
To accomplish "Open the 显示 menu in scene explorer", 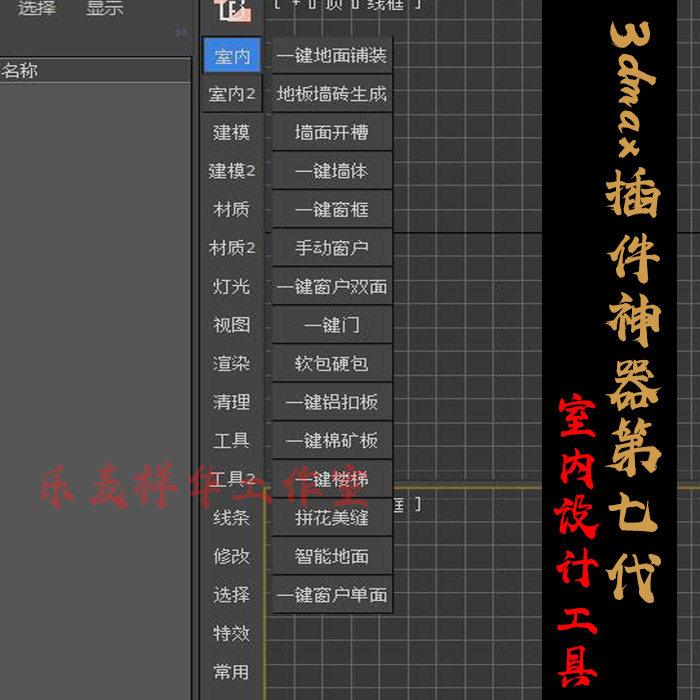I will [104, 8].
